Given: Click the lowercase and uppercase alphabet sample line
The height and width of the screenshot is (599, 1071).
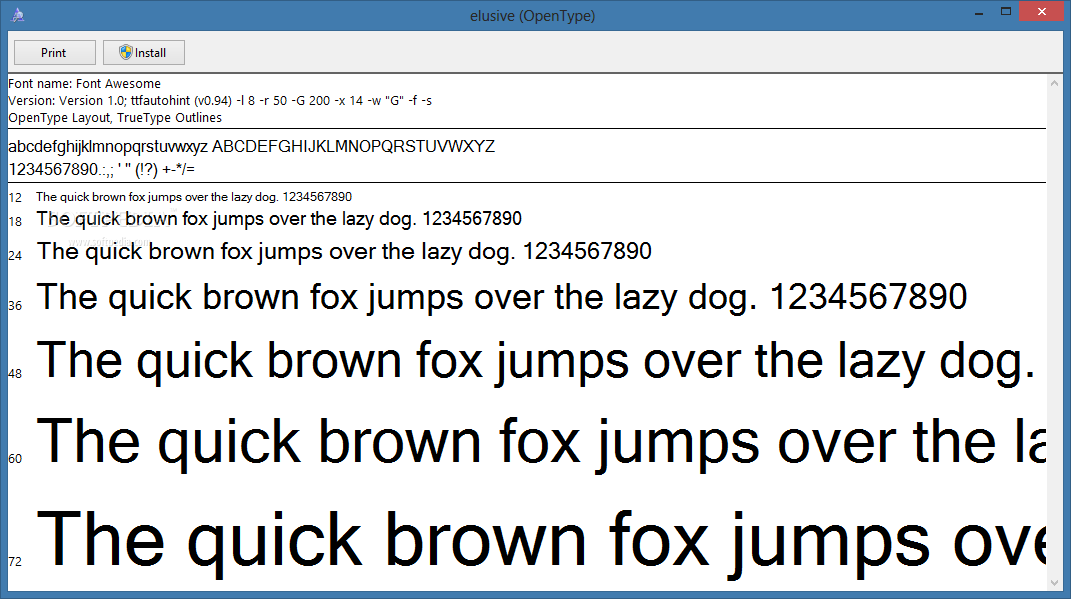Looking at the screenshot, I should pyautogui.click(x=251, y=146).
